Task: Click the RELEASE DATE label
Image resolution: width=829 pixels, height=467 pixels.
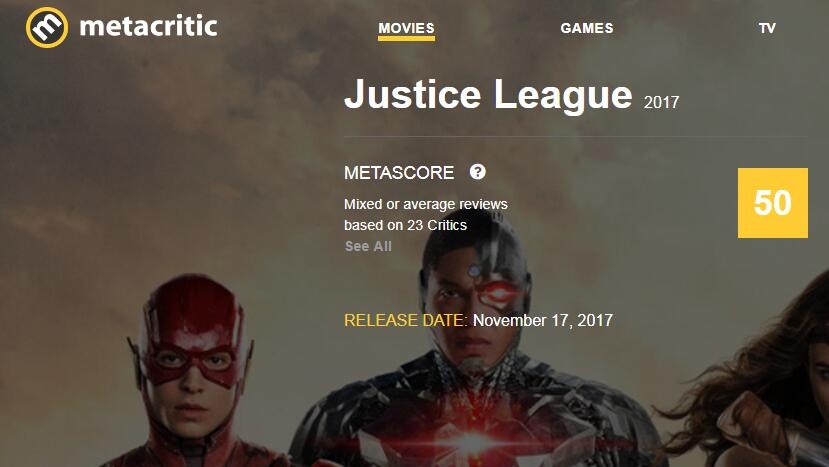Action: pos(406,320)
